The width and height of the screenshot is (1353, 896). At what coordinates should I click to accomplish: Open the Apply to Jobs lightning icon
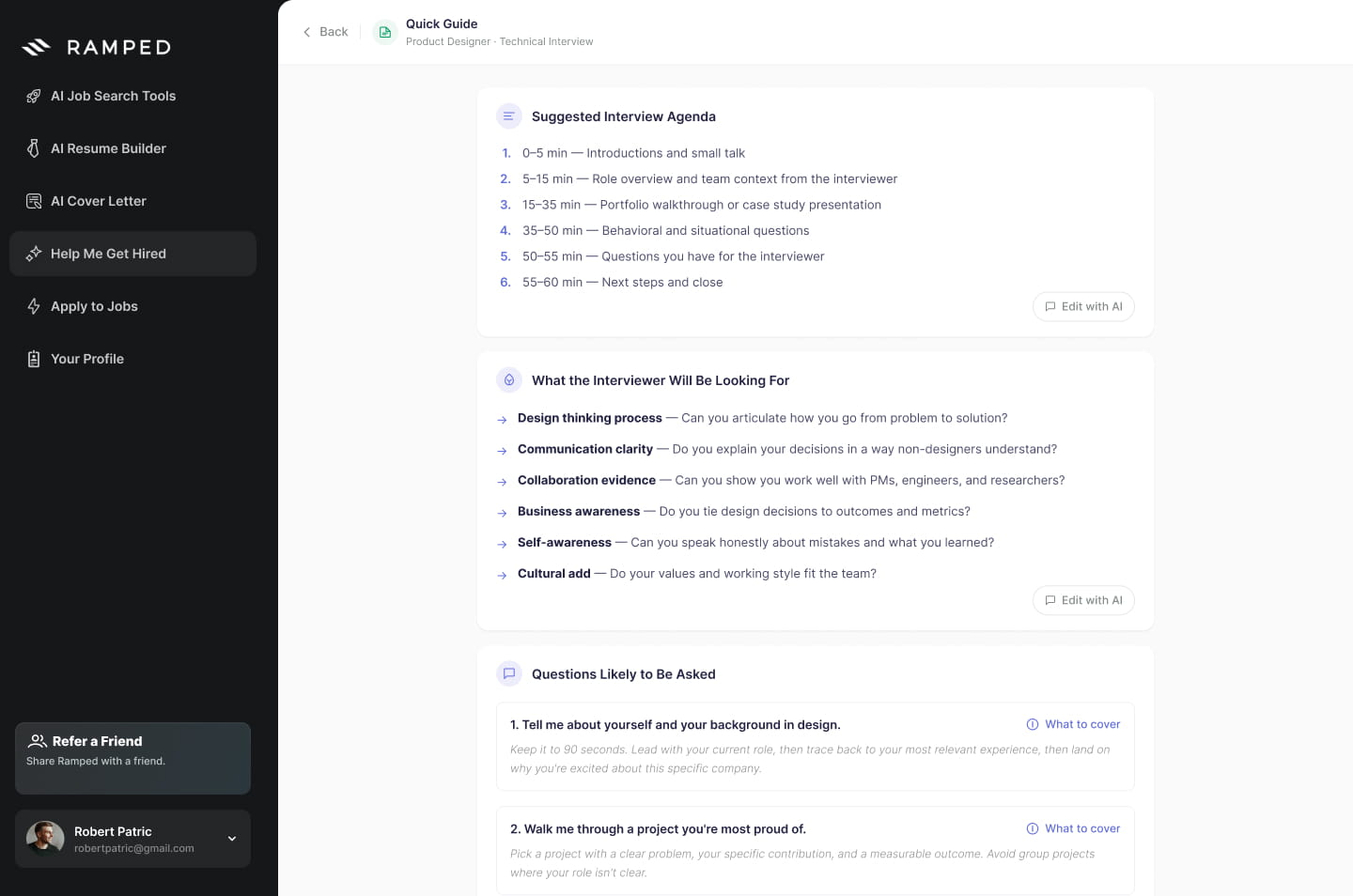click(x=34, y=306)
